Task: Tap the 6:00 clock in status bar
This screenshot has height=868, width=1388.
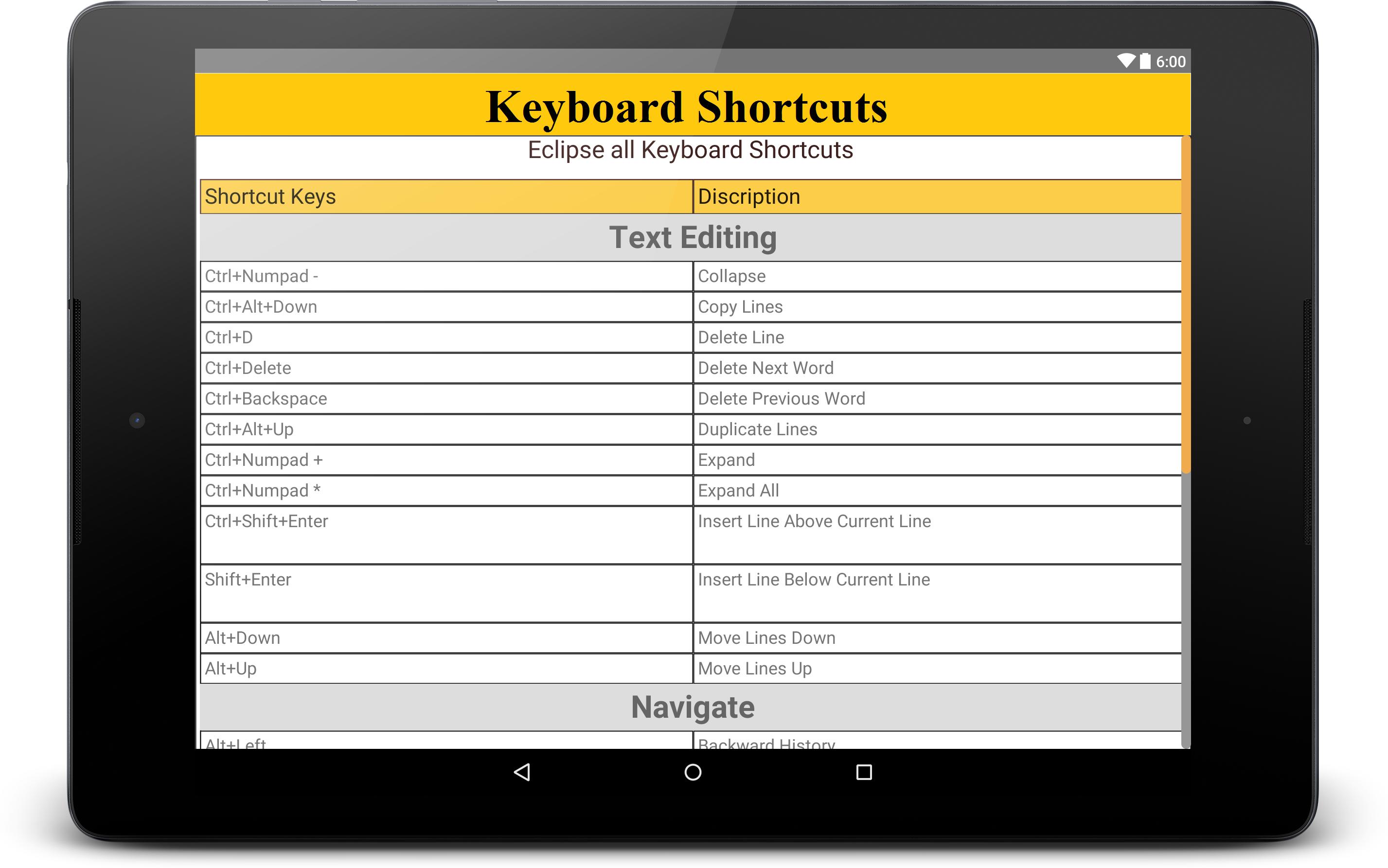Action: tap(1171, 61)
